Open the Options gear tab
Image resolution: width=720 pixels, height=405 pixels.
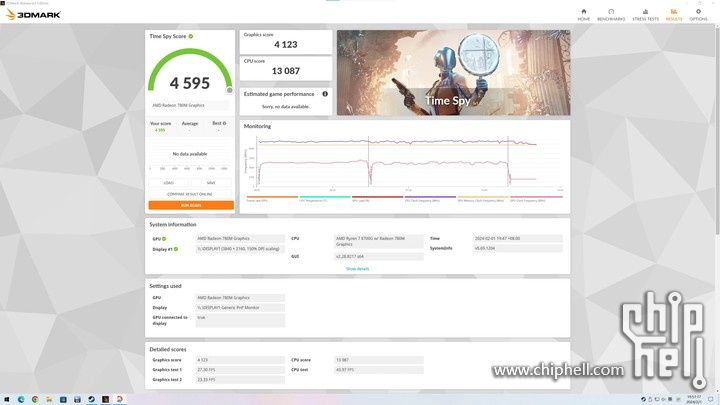(x=698, y=14)
